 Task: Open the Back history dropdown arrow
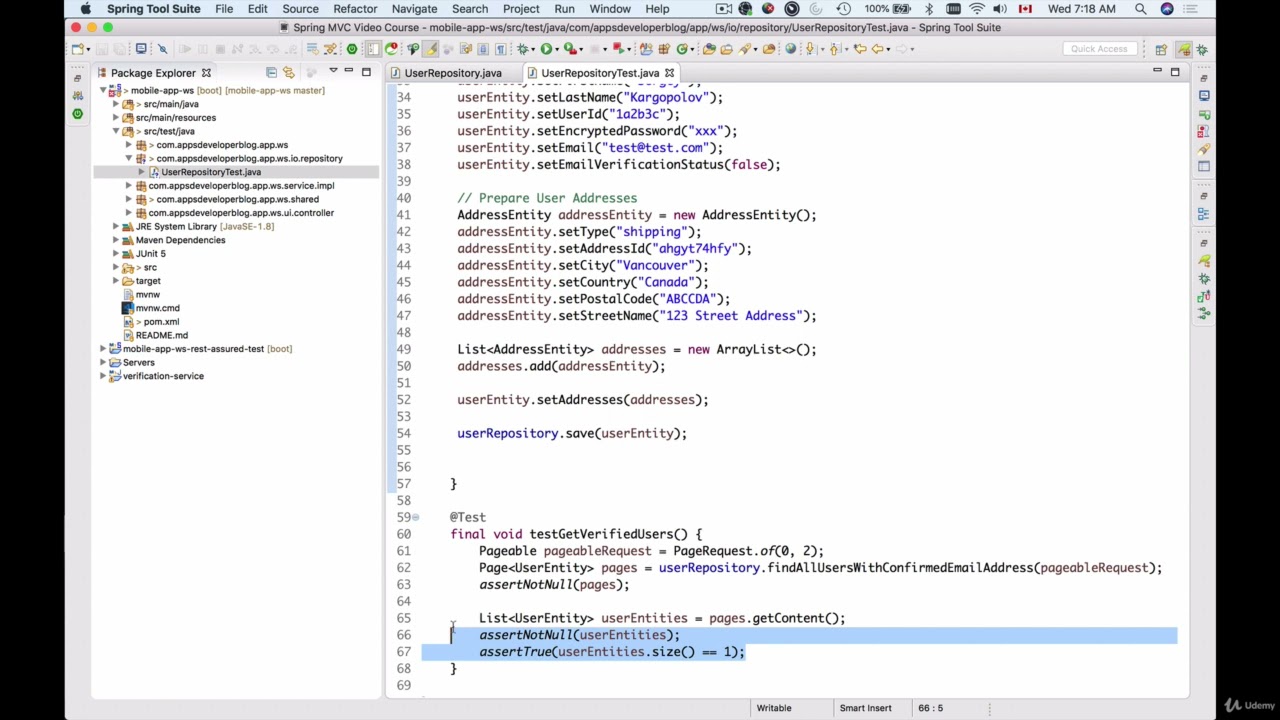[x=888, y=49]
